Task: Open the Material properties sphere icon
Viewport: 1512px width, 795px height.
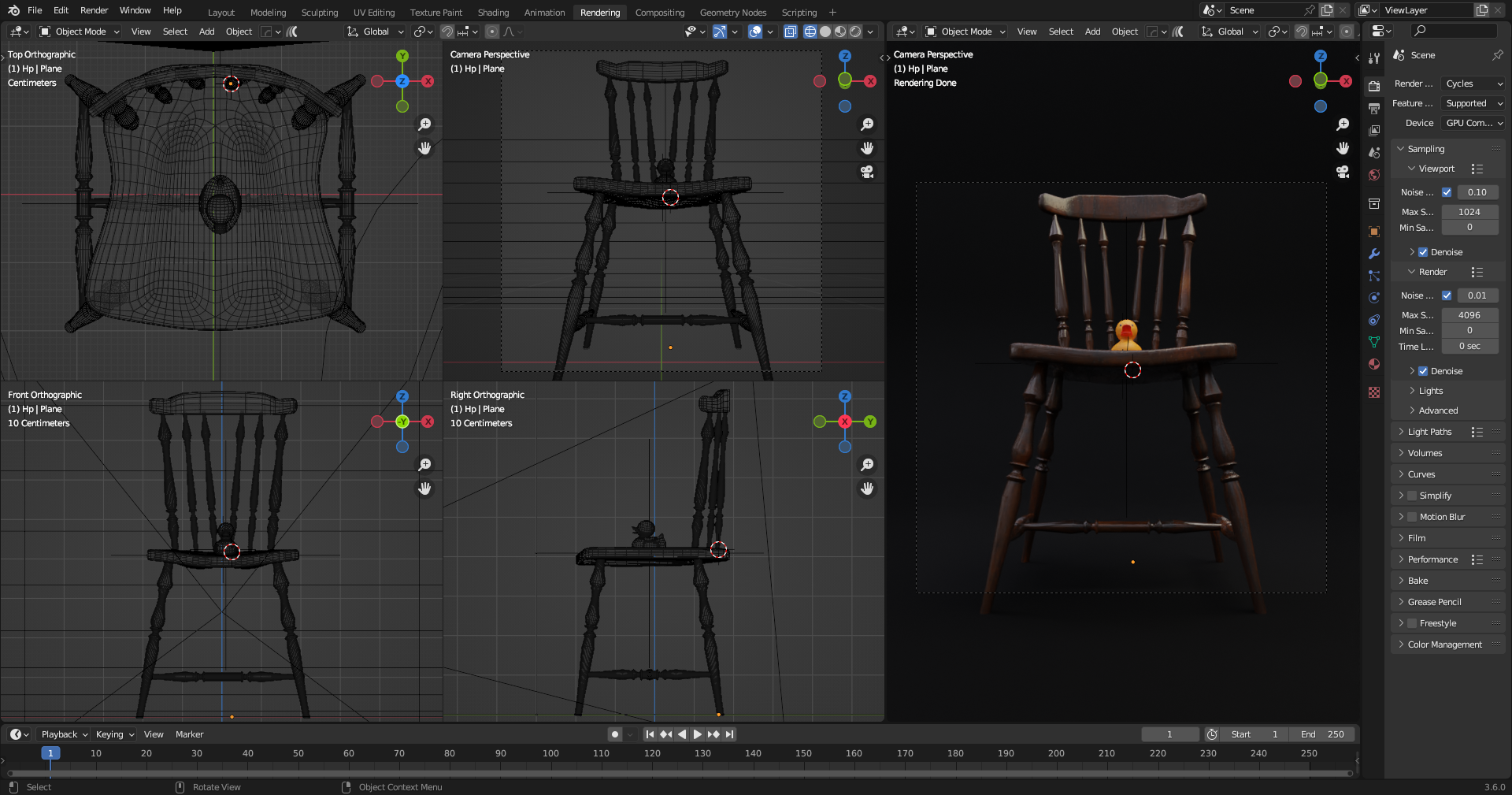Action: (1374, 364)
